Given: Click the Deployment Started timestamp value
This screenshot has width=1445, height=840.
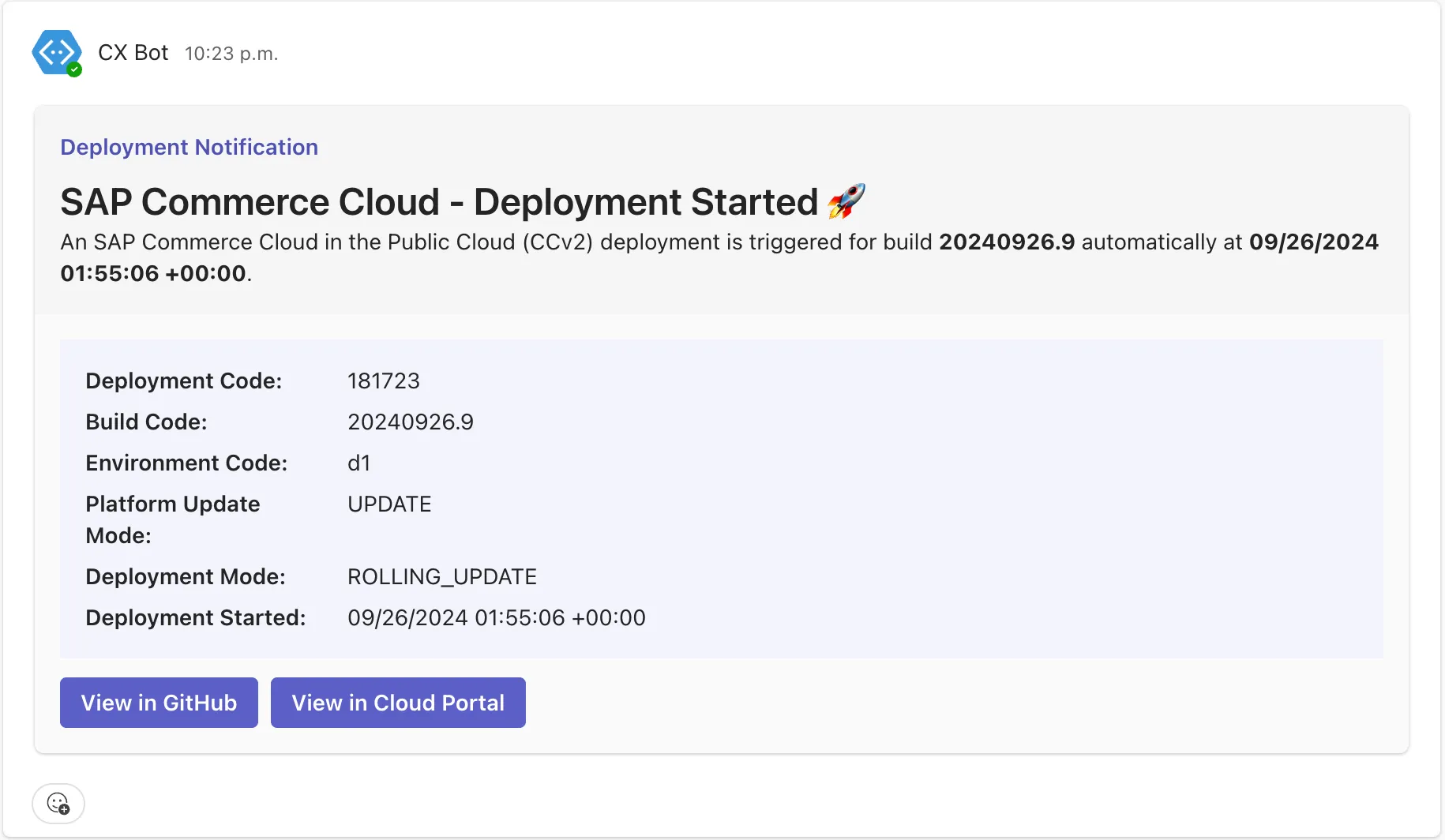Looking at the screenshot, I should [497, 617].
